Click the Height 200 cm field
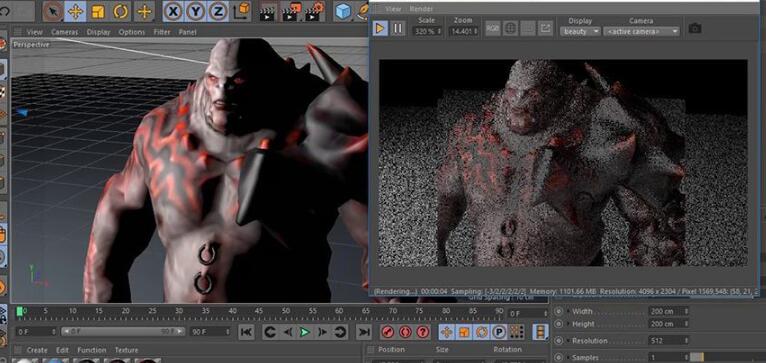 click(x=669, y=324)
